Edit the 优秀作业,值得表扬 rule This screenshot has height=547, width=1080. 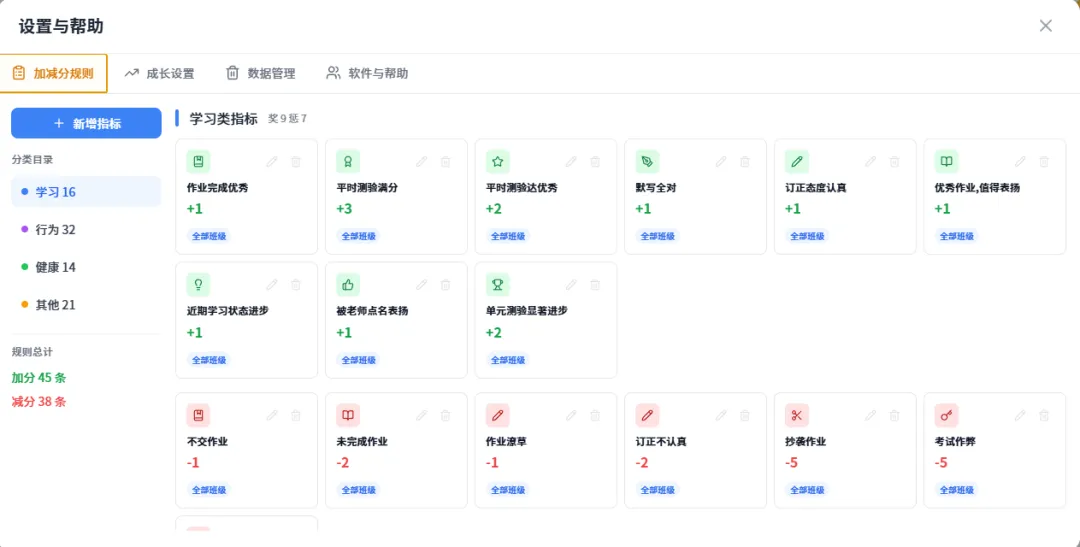pos(1020,162)
